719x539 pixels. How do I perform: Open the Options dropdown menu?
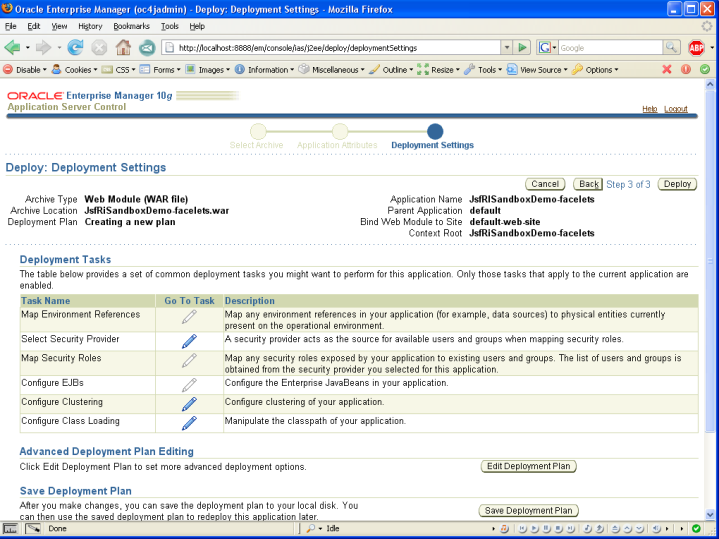(595, 69)
